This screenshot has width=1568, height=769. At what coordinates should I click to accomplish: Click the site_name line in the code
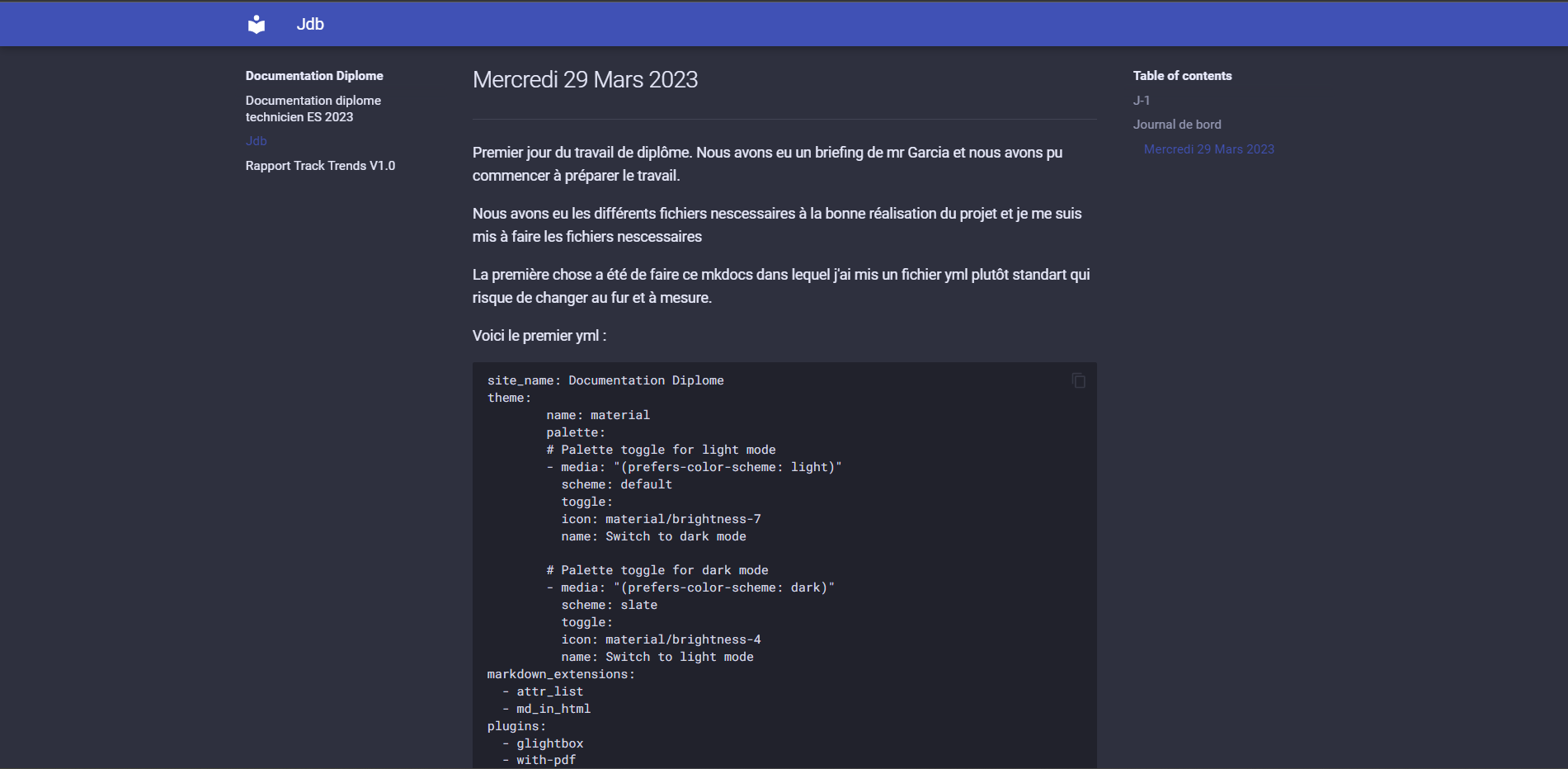[x=605, y=380]
